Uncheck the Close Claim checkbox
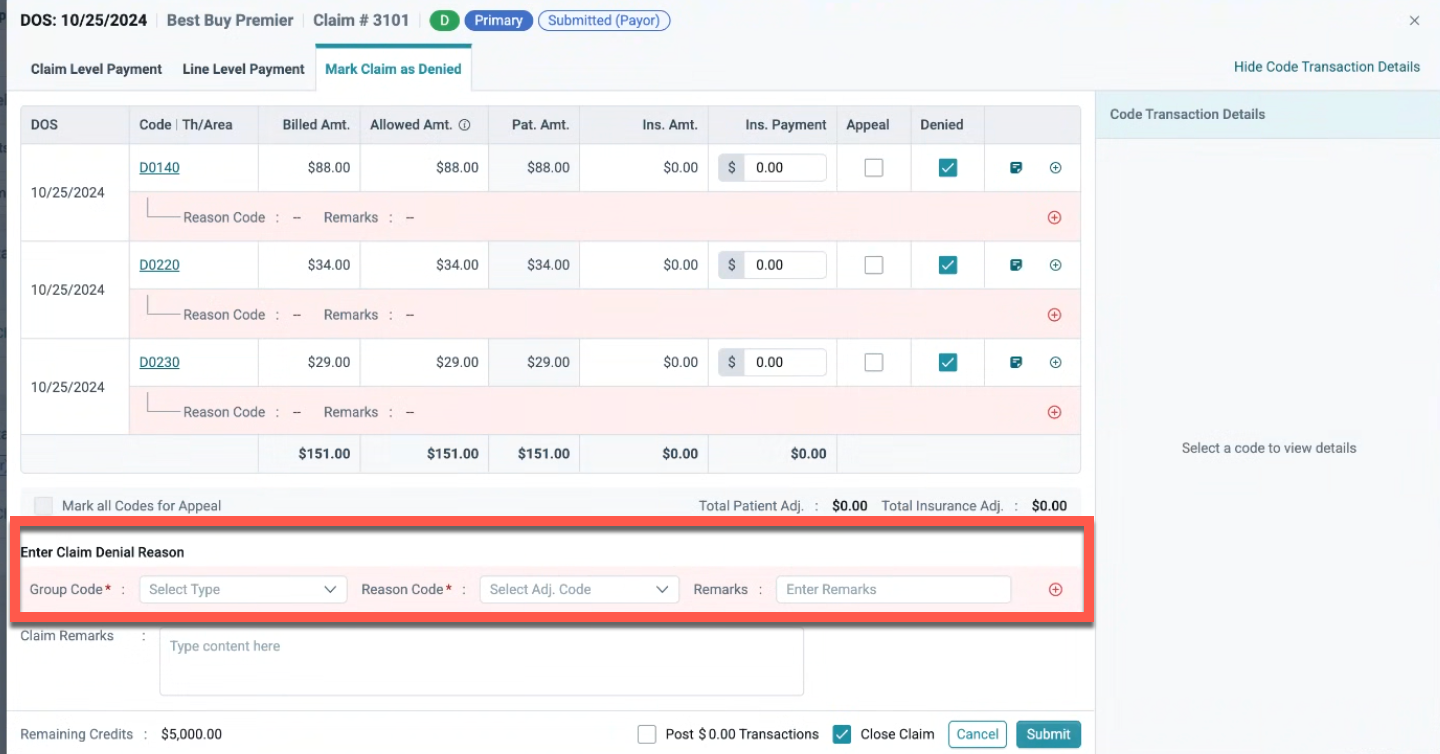Viewport: 1440px width, 754px height. tap(842, 734)
